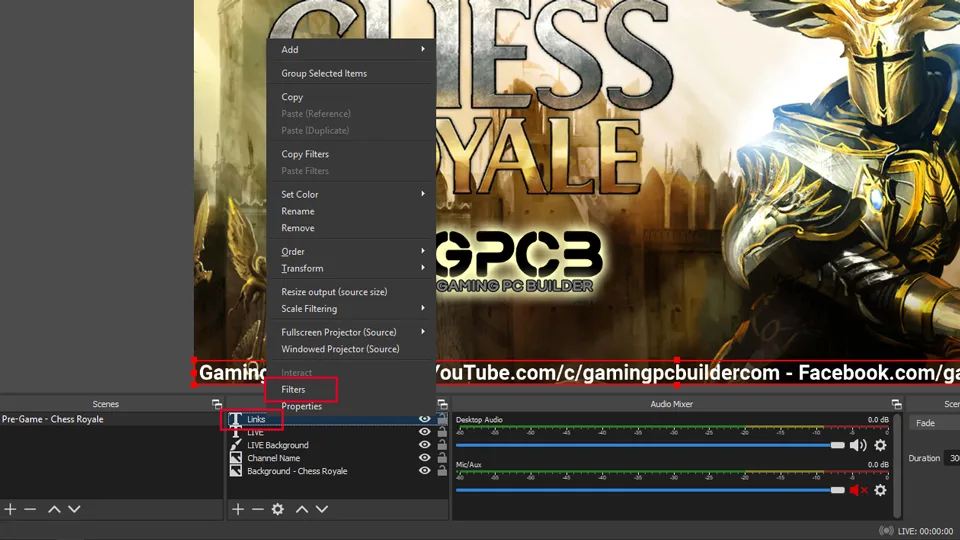Mute Desktop Audio speaker icon
960x540 pixels.
pyautogui.click(x=858, y=445)
